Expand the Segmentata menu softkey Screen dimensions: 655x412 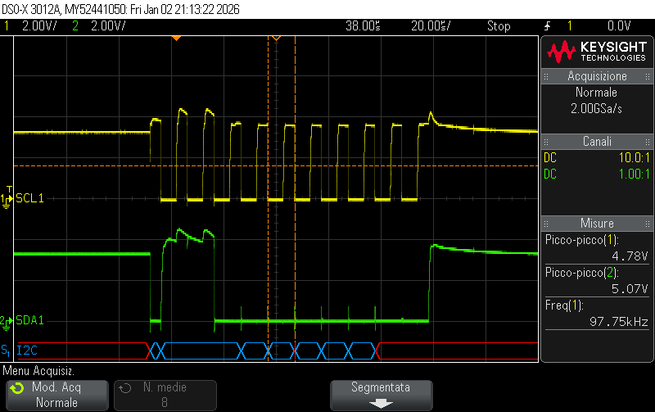tap(381, 395)
